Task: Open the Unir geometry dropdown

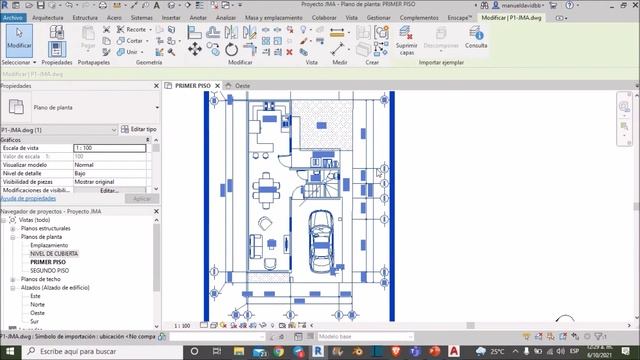Action: point(142,52)
